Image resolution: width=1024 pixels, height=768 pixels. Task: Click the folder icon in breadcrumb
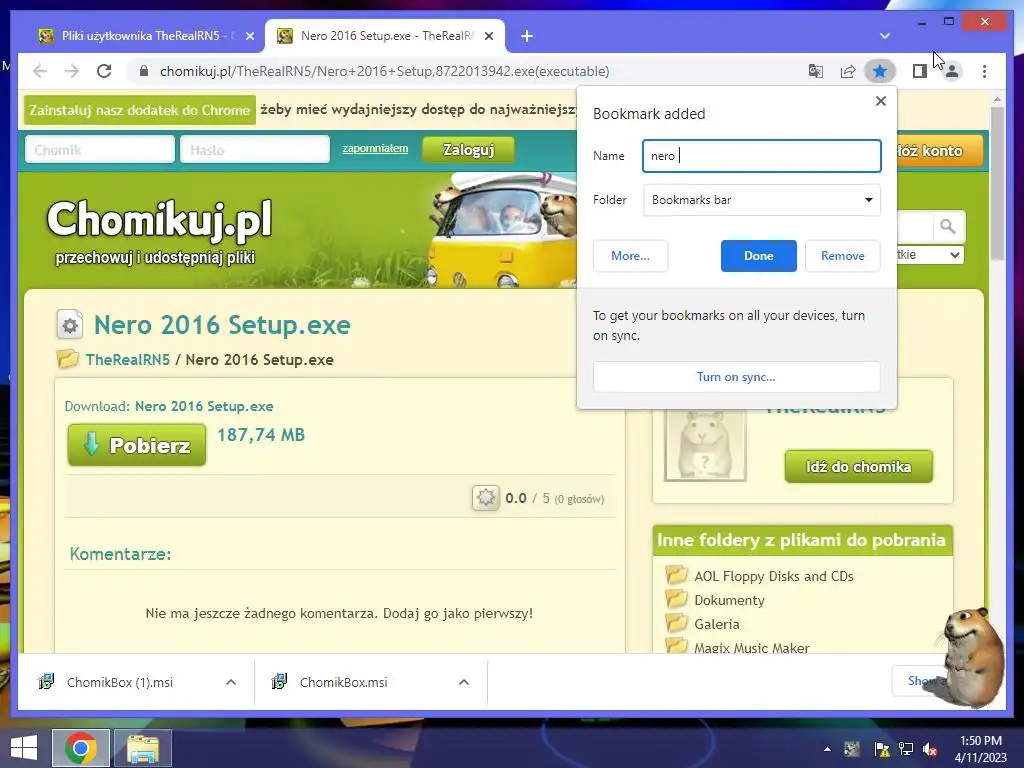67,359
